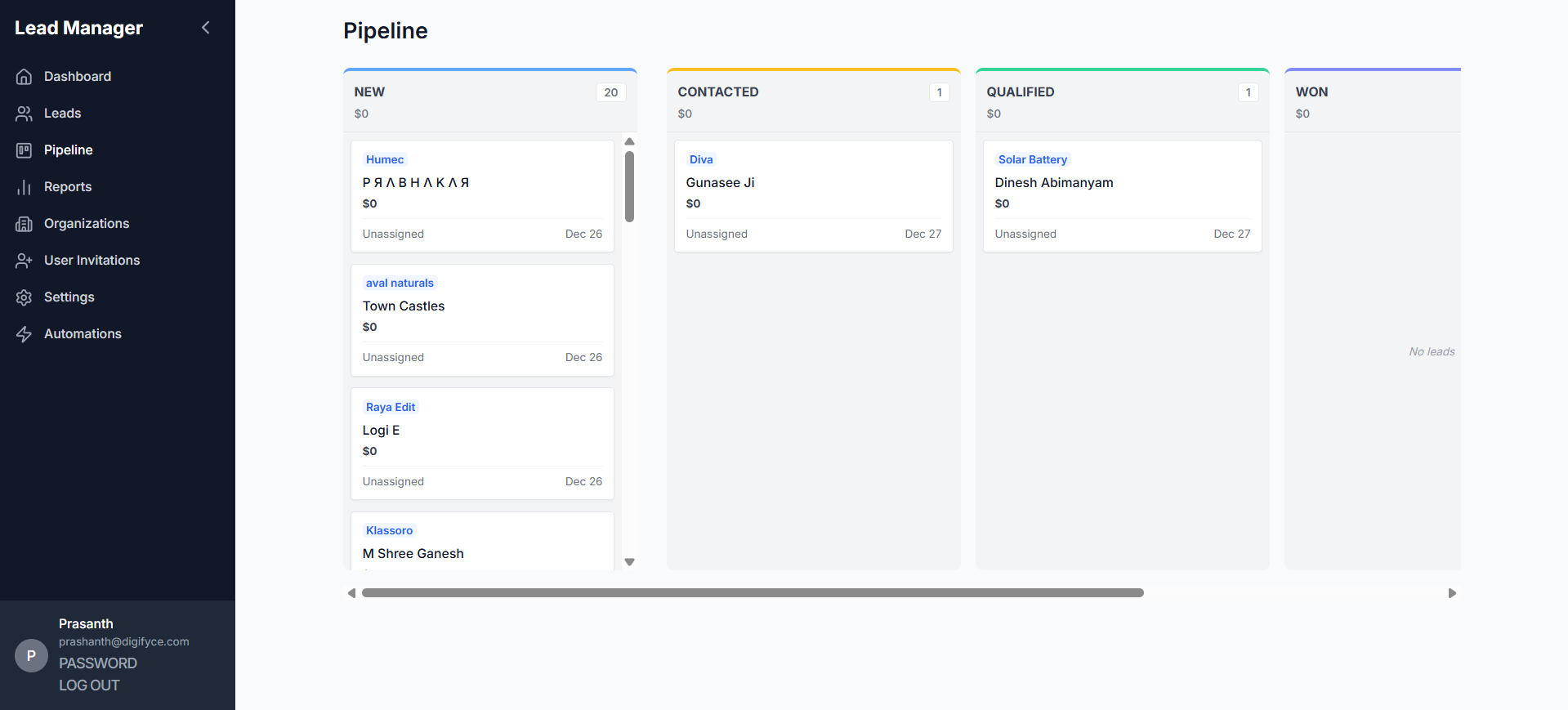Click LOG OUT in the user panel
The width and height of the screenshot is (1568, 710).
[89, 685]
